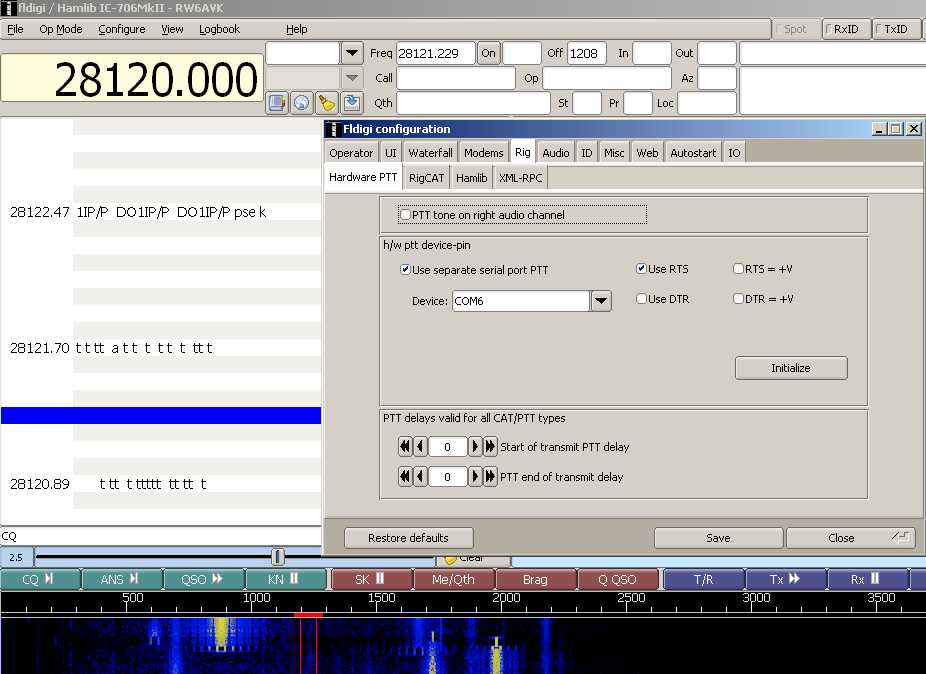Step up the start of transmit PTT delay
This screenshot has height=674, width=926.
point(476,447)
